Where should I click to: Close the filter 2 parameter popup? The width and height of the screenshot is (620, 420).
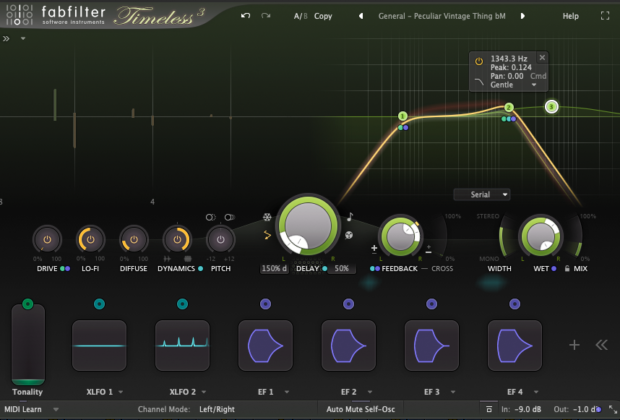click(x=542, y=57)
